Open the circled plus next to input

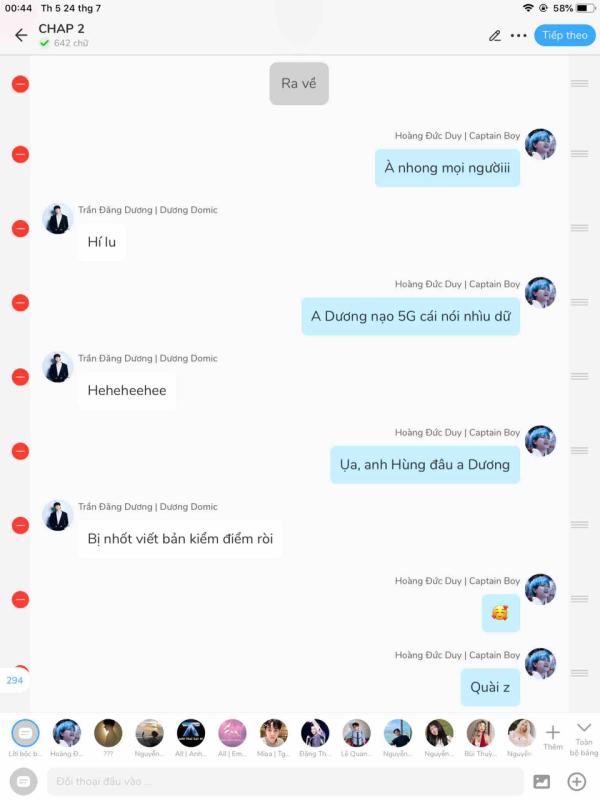(x=577, y=781)
